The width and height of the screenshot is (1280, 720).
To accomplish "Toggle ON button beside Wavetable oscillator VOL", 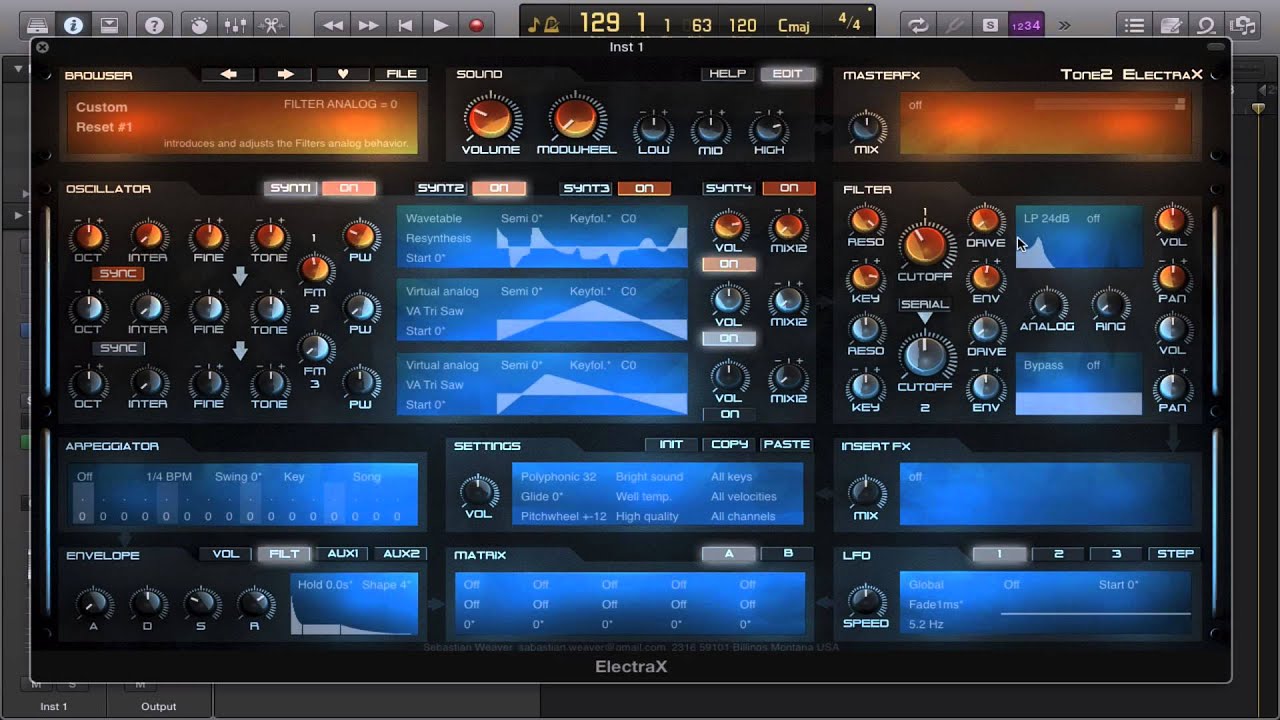I will click(729, 264).
